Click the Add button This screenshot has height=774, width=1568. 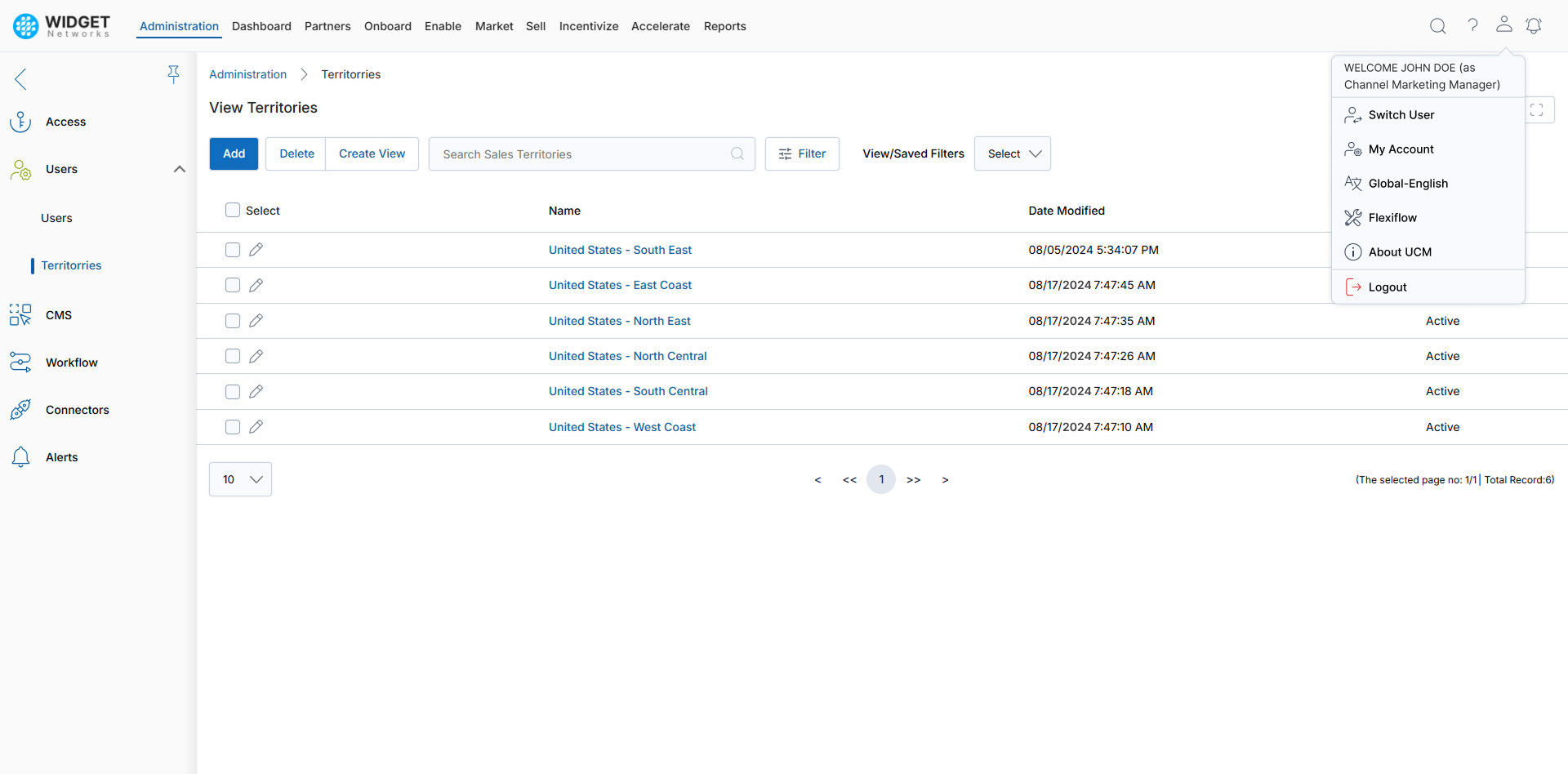pos(234,153)
